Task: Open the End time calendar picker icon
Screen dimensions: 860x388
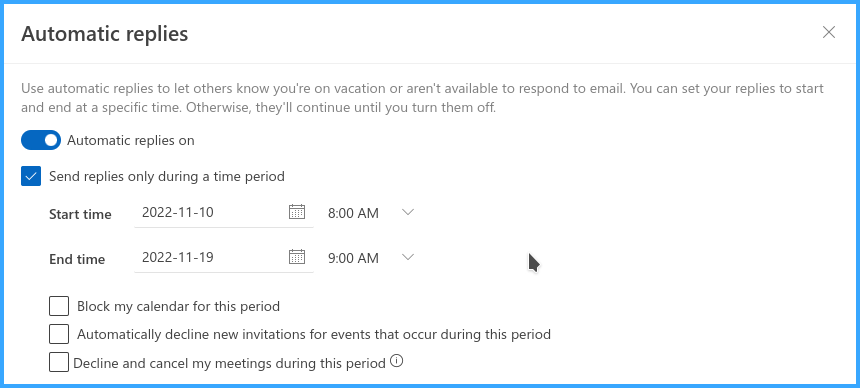Action: tap(297, 257)
